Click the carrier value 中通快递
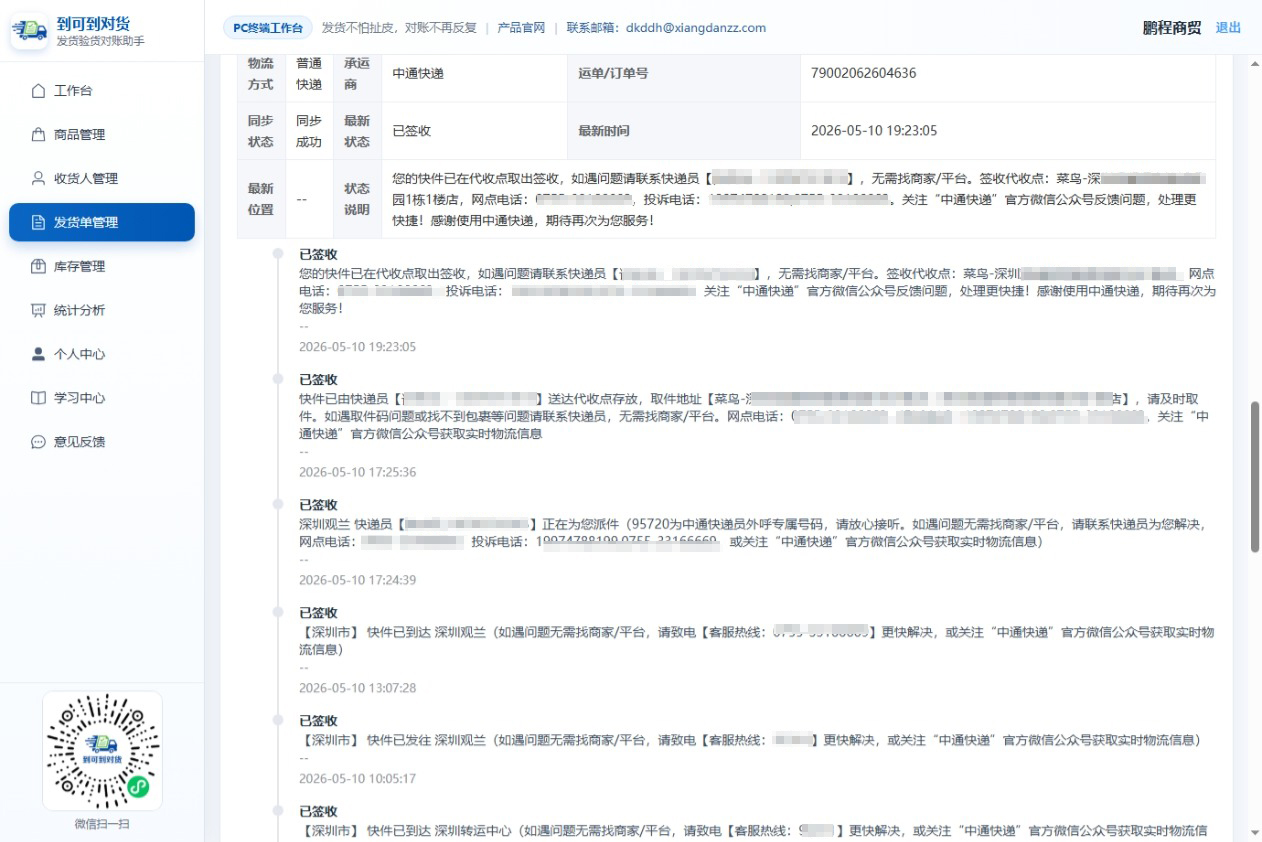1262x842 pixels. coord(418,73)
